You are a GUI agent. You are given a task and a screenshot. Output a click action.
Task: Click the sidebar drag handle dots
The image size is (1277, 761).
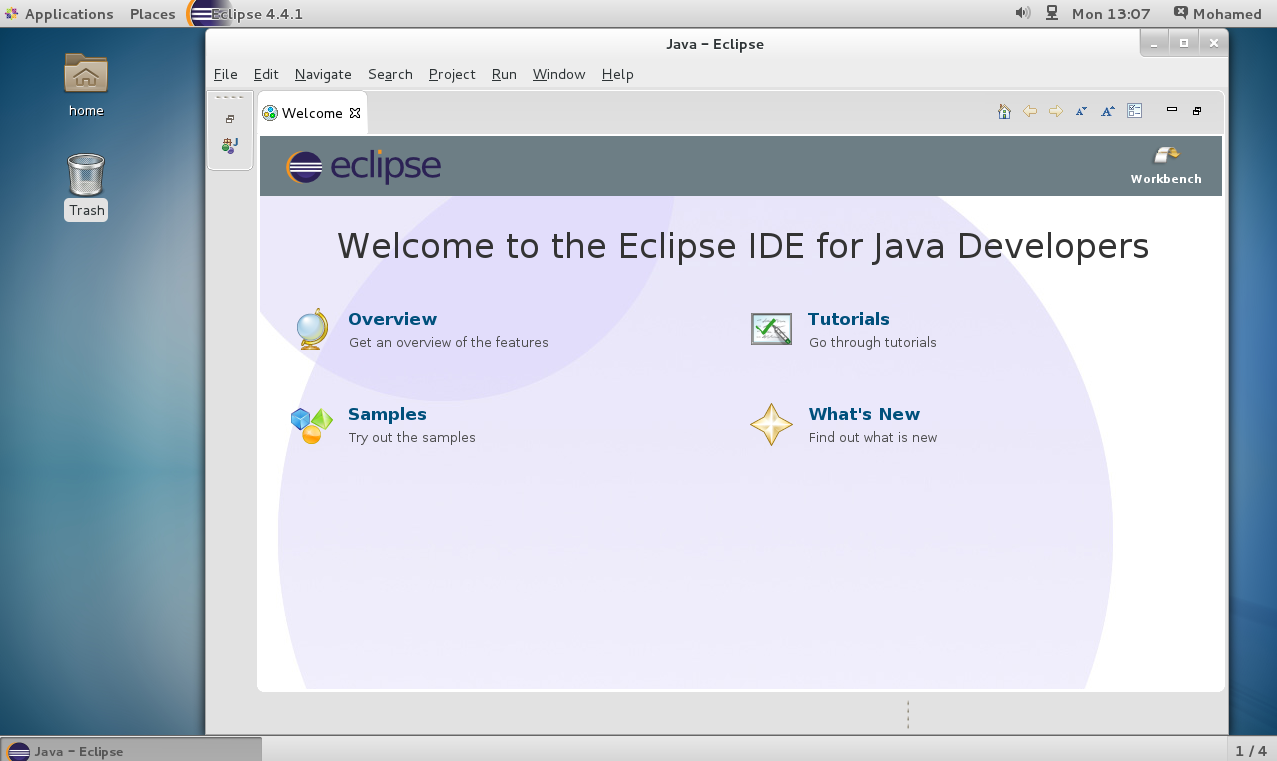pyautogui.click(x=230, y=97)
